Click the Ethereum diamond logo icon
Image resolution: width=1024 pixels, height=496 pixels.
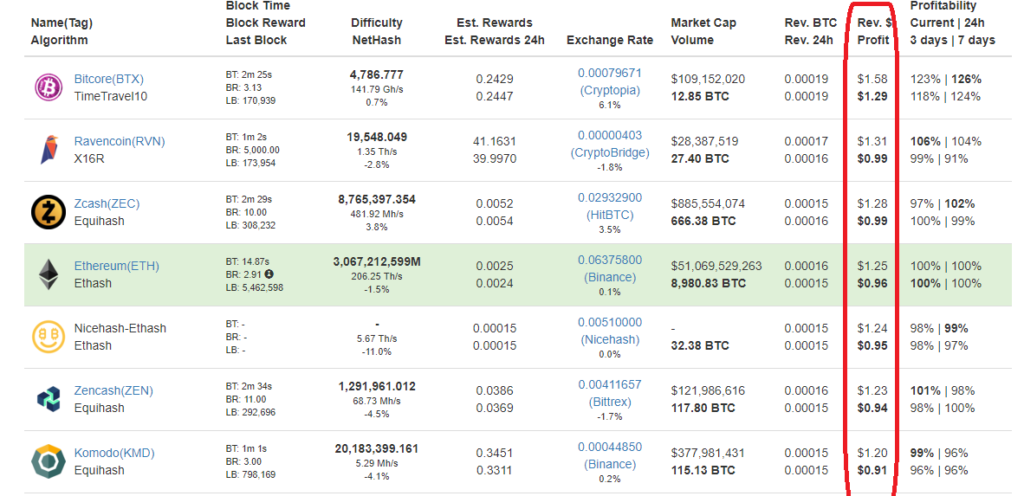pos(48,274)
